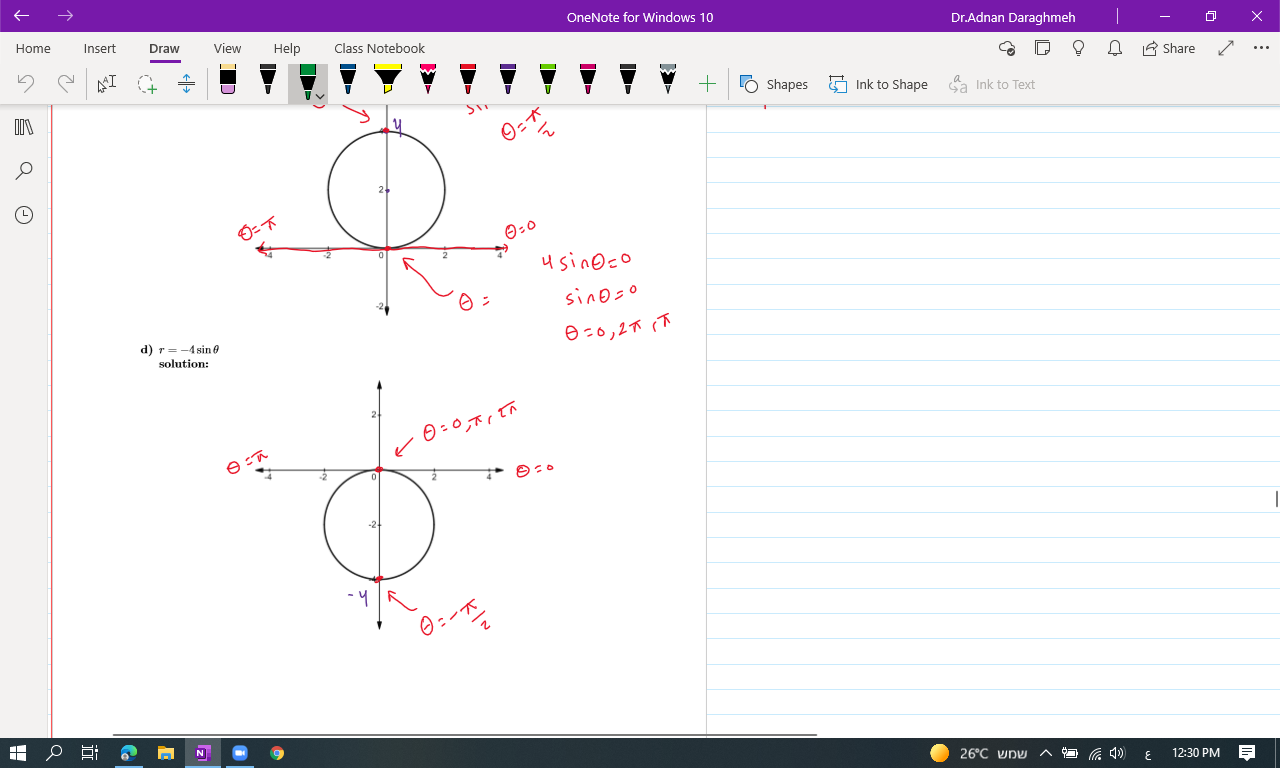
Task: Select the lime green pen
Action: tap(548, 80)
